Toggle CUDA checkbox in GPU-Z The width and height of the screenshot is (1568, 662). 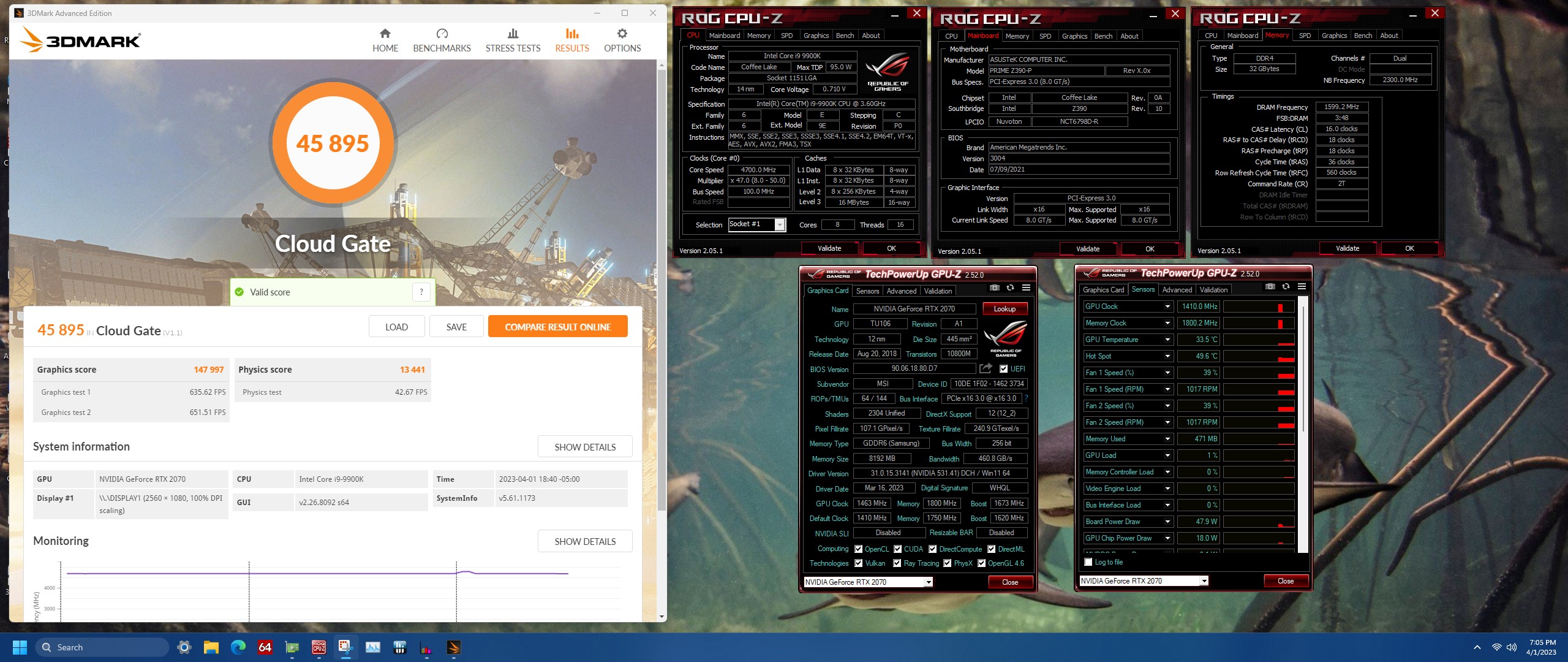(897, 549)
